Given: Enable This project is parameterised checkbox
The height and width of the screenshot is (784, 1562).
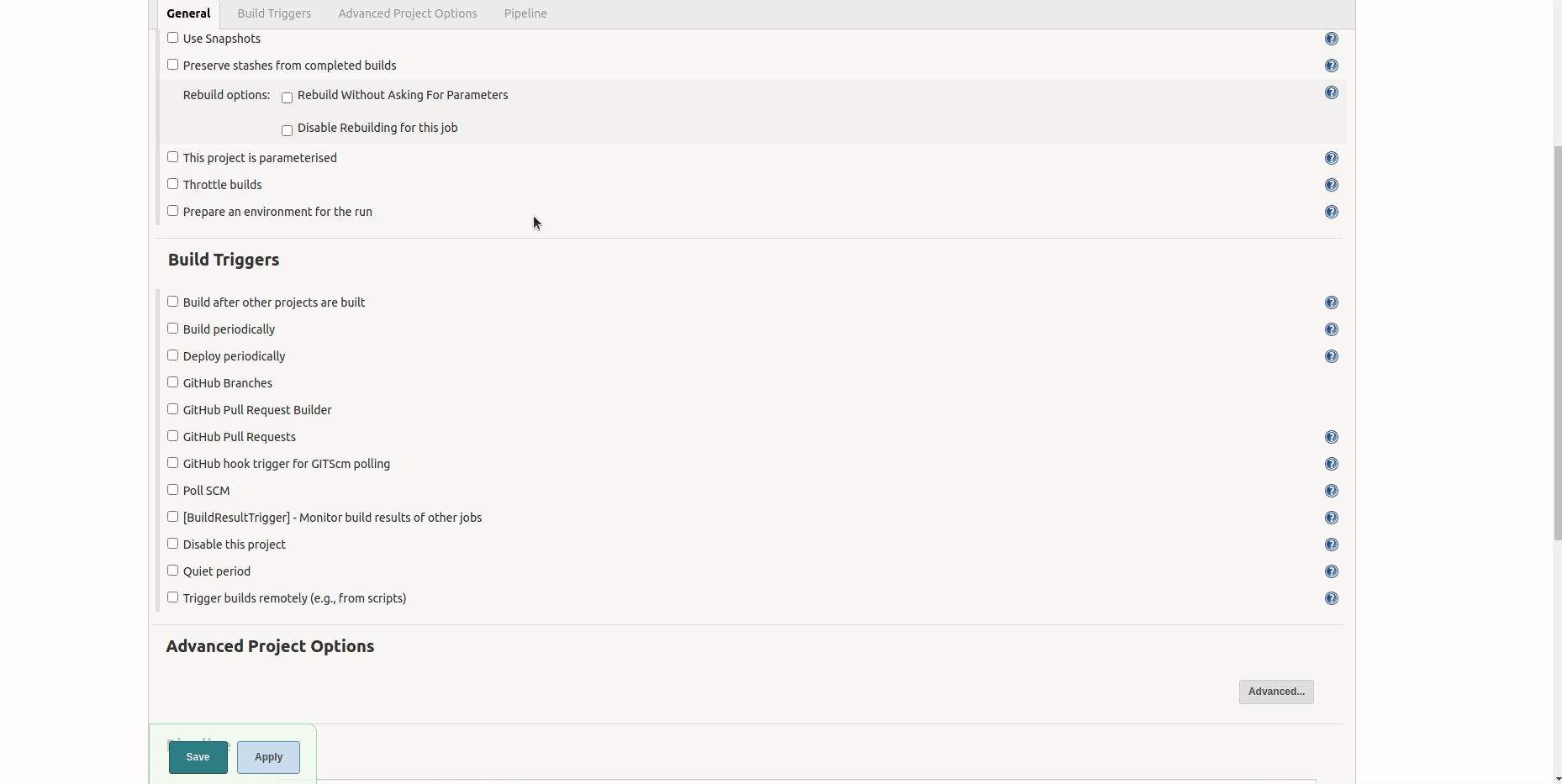Looking at the screenshot, I should pos(172,157).
